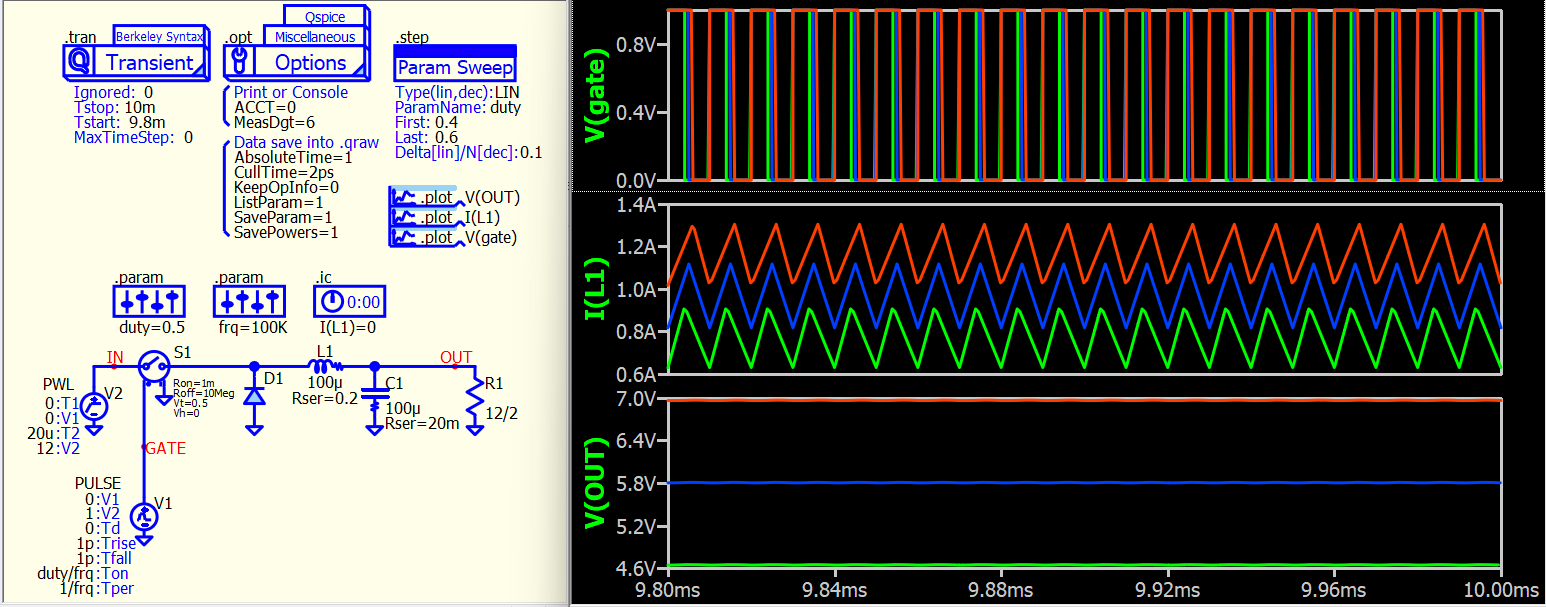Select the frq=100K param sliders icon
The width and height of the screenshot is (1546, 607).
click(249, 301)
